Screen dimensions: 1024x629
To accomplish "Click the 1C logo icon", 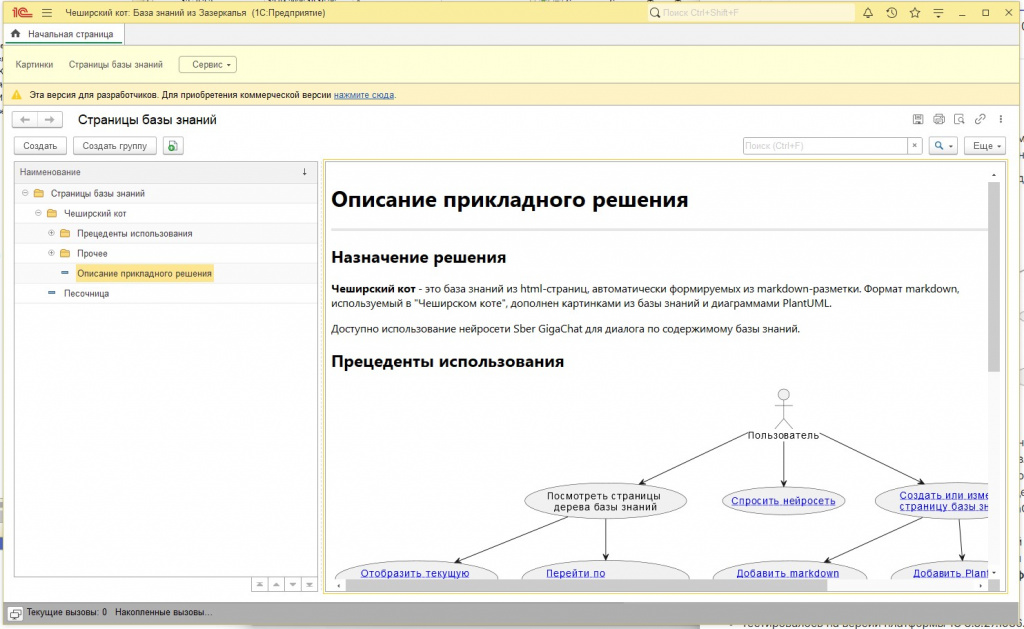I will [22, 13].
